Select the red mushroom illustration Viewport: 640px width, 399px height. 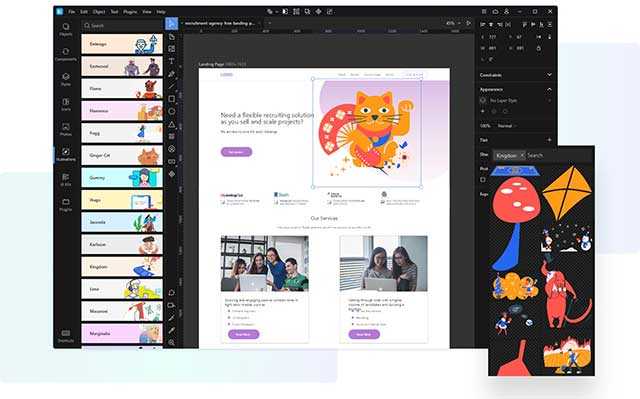(x=516, y=224)
